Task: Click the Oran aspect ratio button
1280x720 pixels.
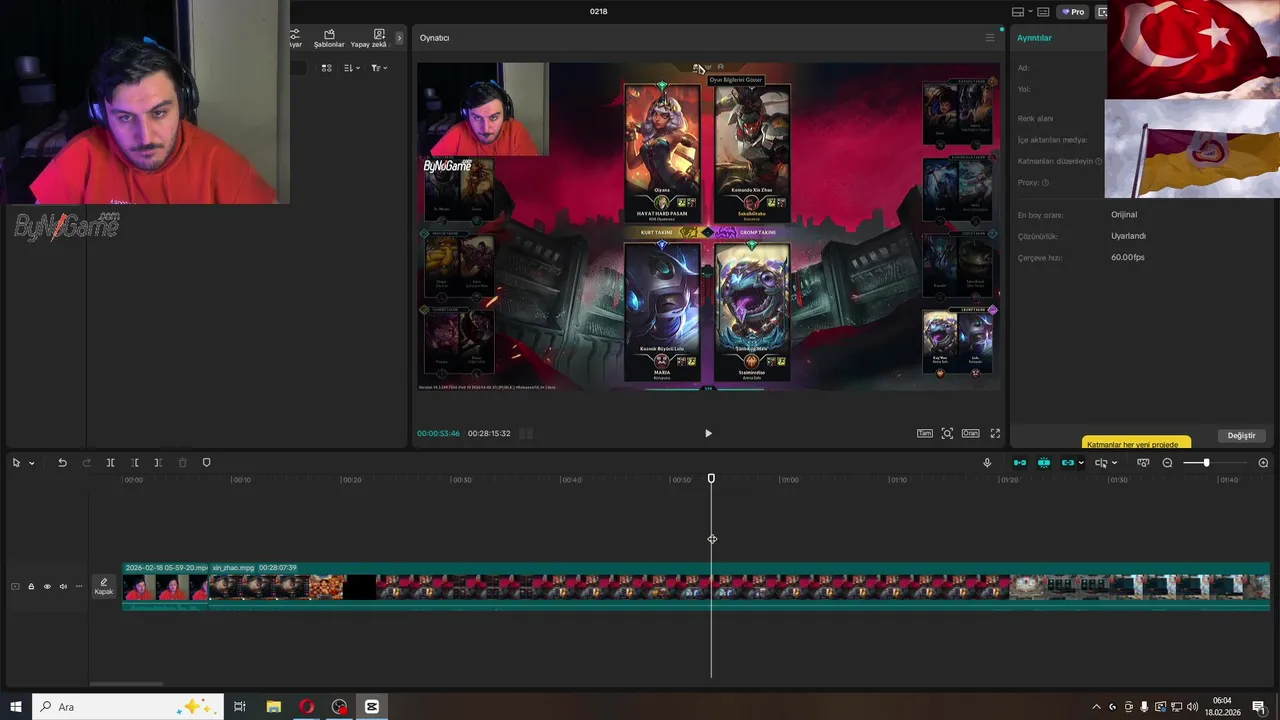Action: (970, 433)
